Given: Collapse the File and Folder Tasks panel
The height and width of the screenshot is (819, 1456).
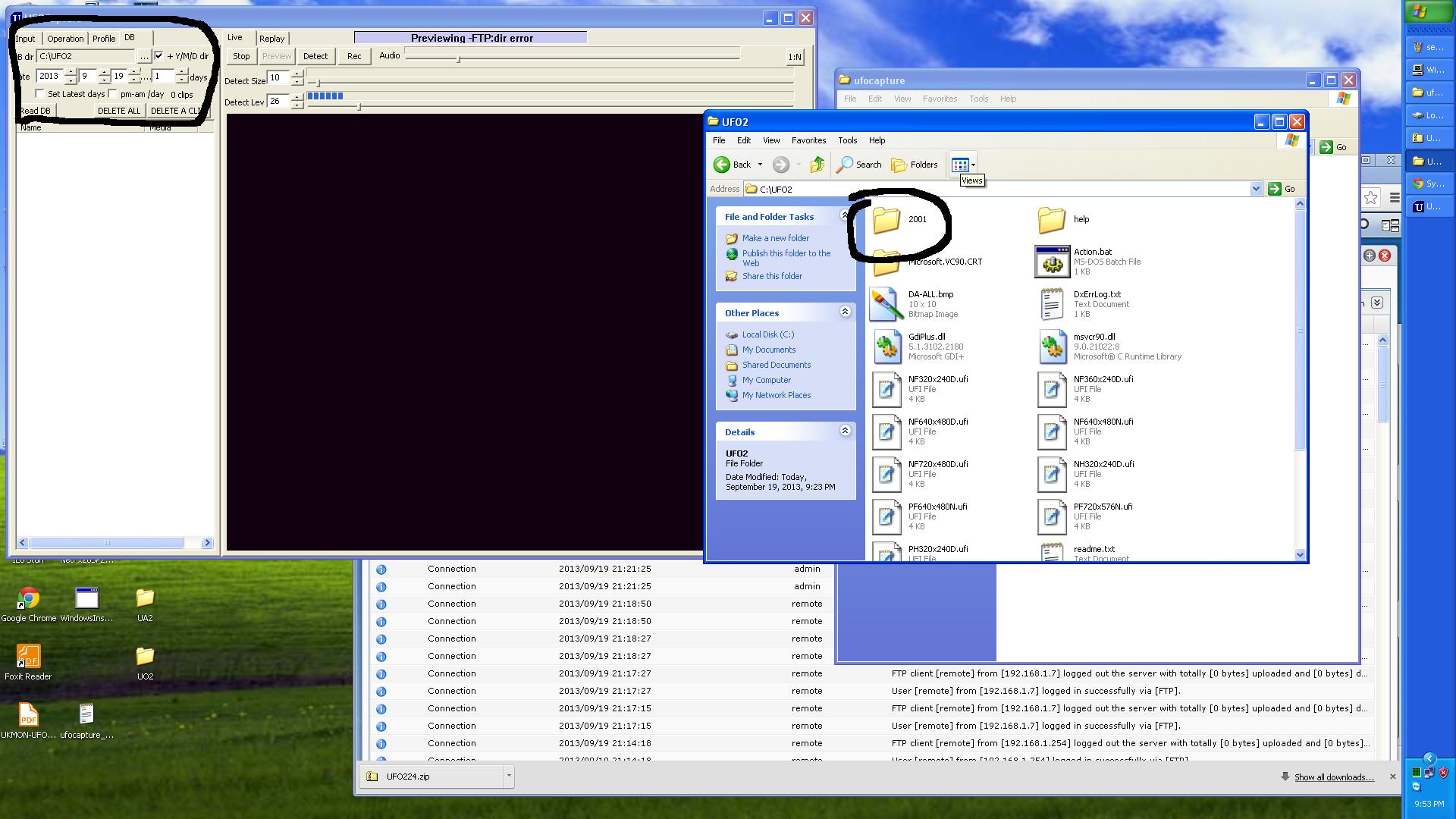Looking at the screenshot, I should [x=845, y=216].
